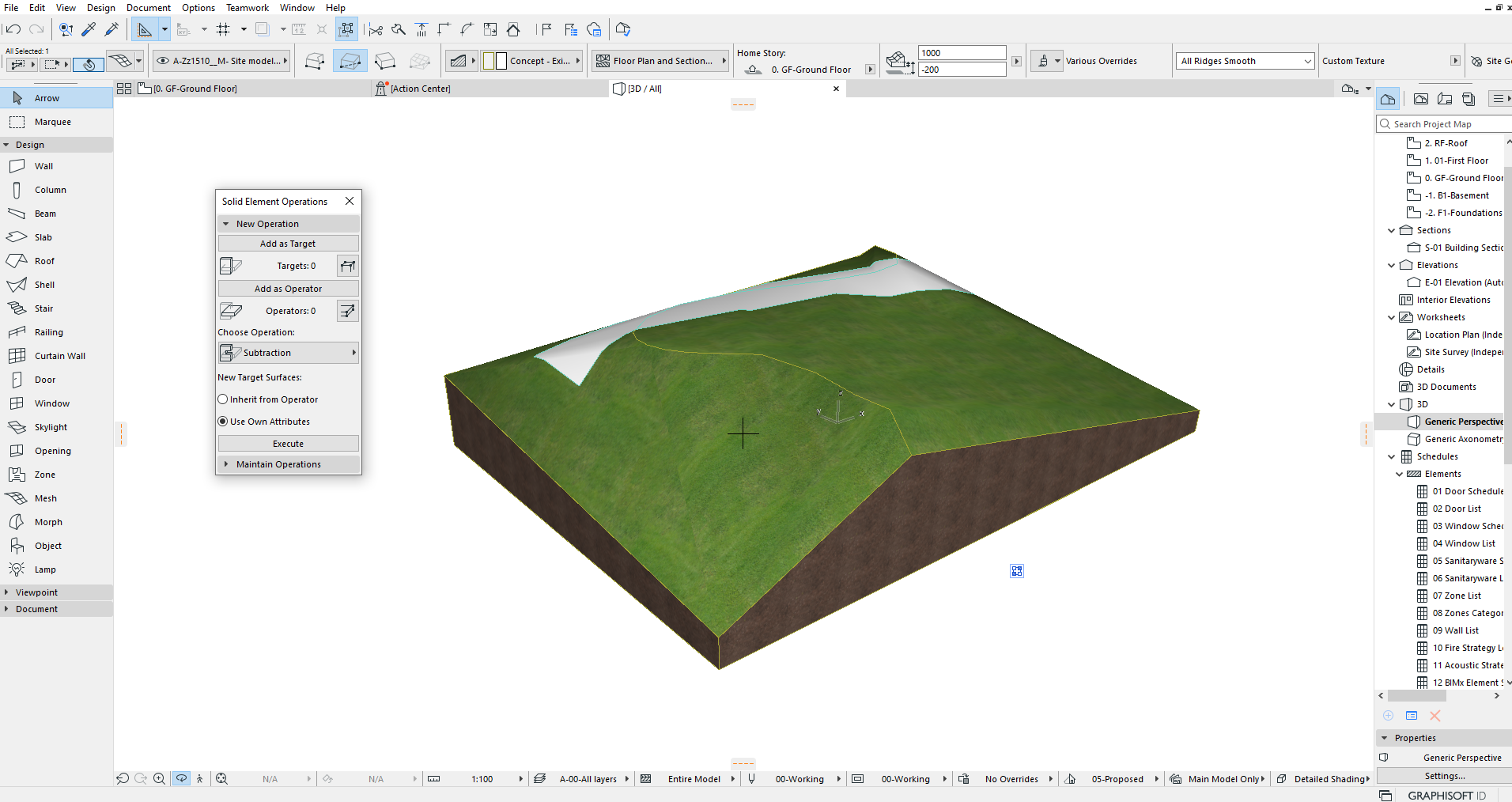
Task: Select the third mesh structure option: solid body
Action: coord(385,61)
